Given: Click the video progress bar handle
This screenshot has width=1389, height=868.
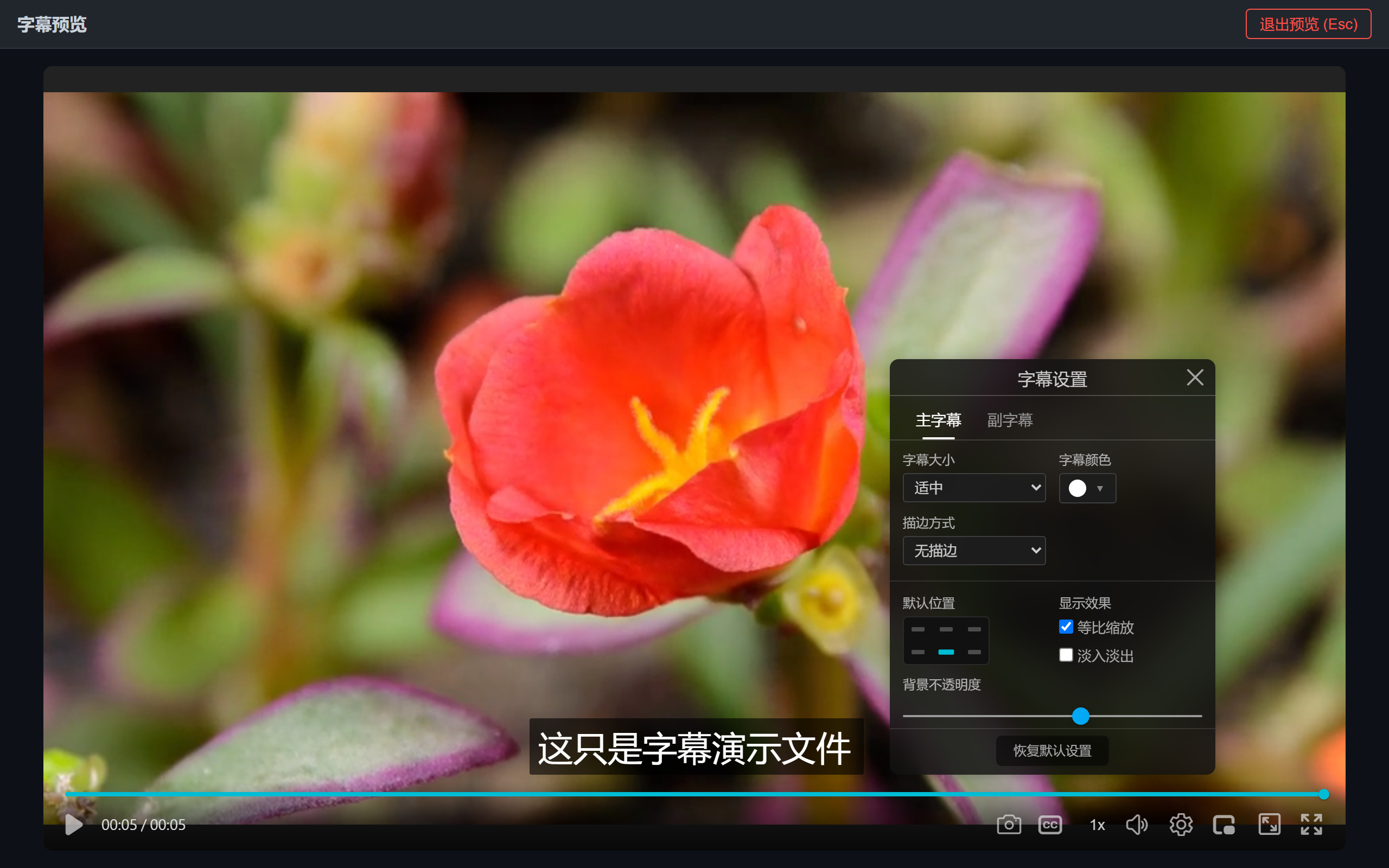Looking at the screenshot, I should [x=1323, y=794].
